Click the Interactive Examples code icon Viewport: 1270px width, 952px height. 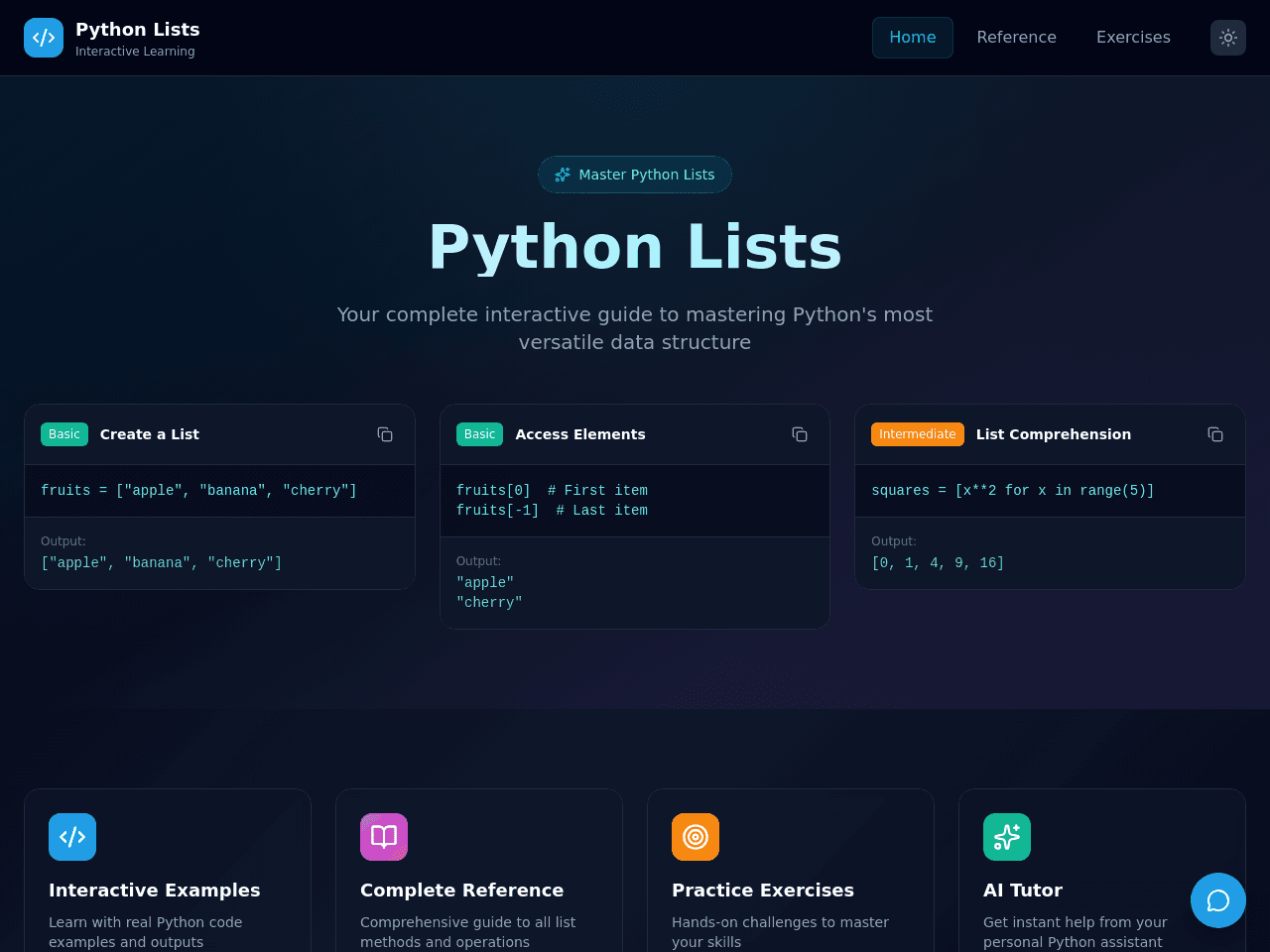coord(72,837)
